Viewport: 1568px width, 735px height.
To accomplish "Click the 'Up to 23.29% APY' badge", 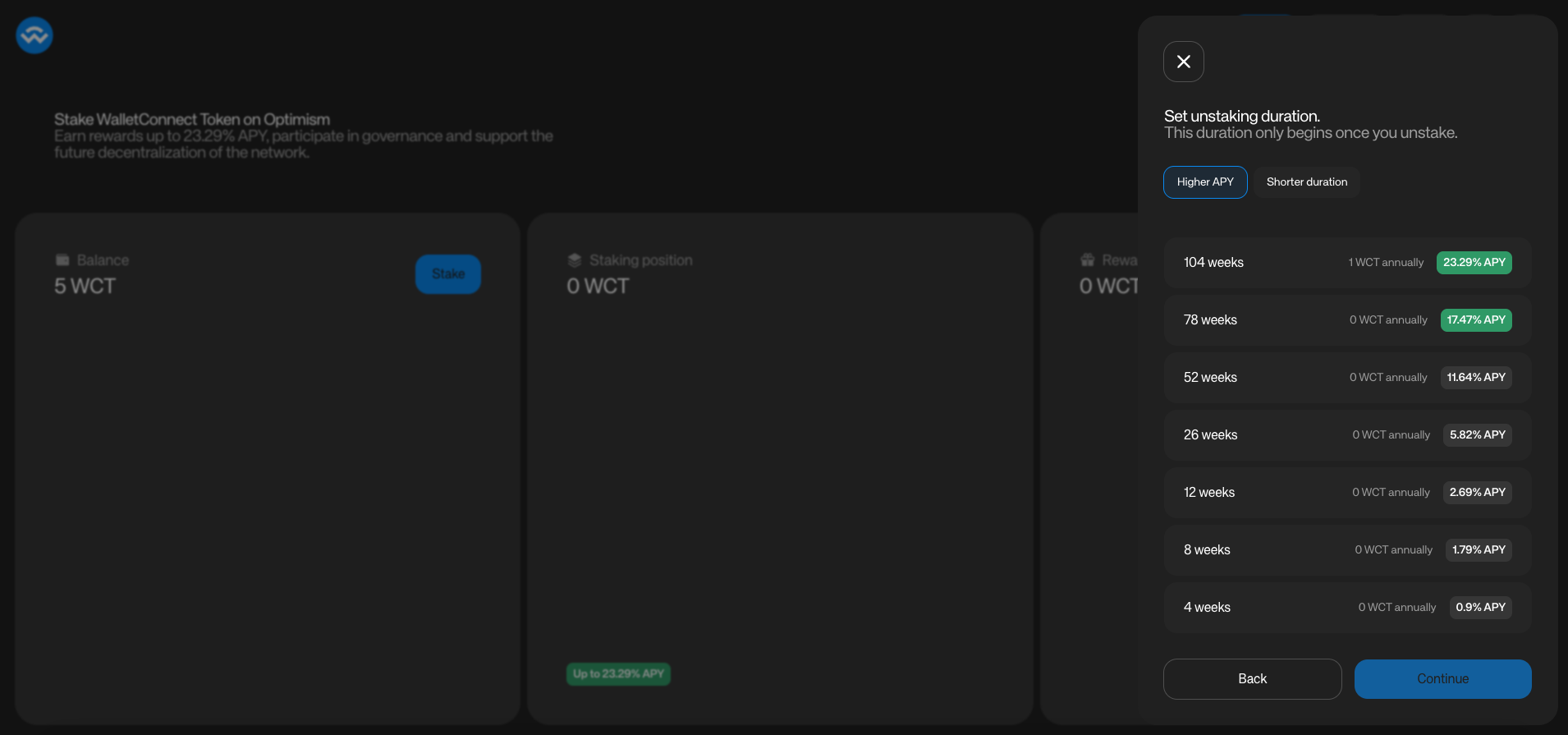I will click(x=618, y=674).
